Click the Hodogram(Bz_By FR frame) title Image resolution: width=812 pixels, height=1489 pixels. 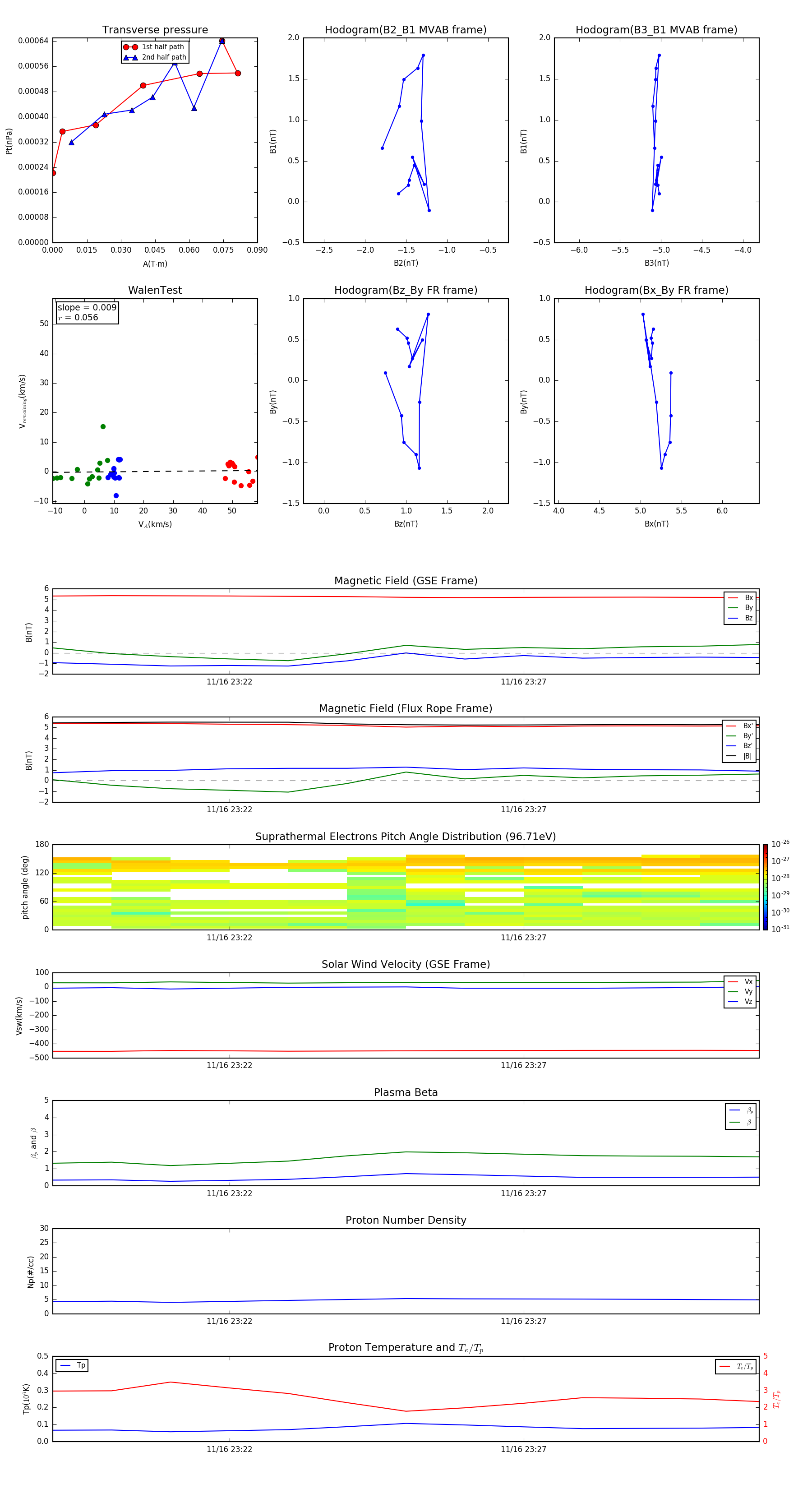click(x=406, y=290)
